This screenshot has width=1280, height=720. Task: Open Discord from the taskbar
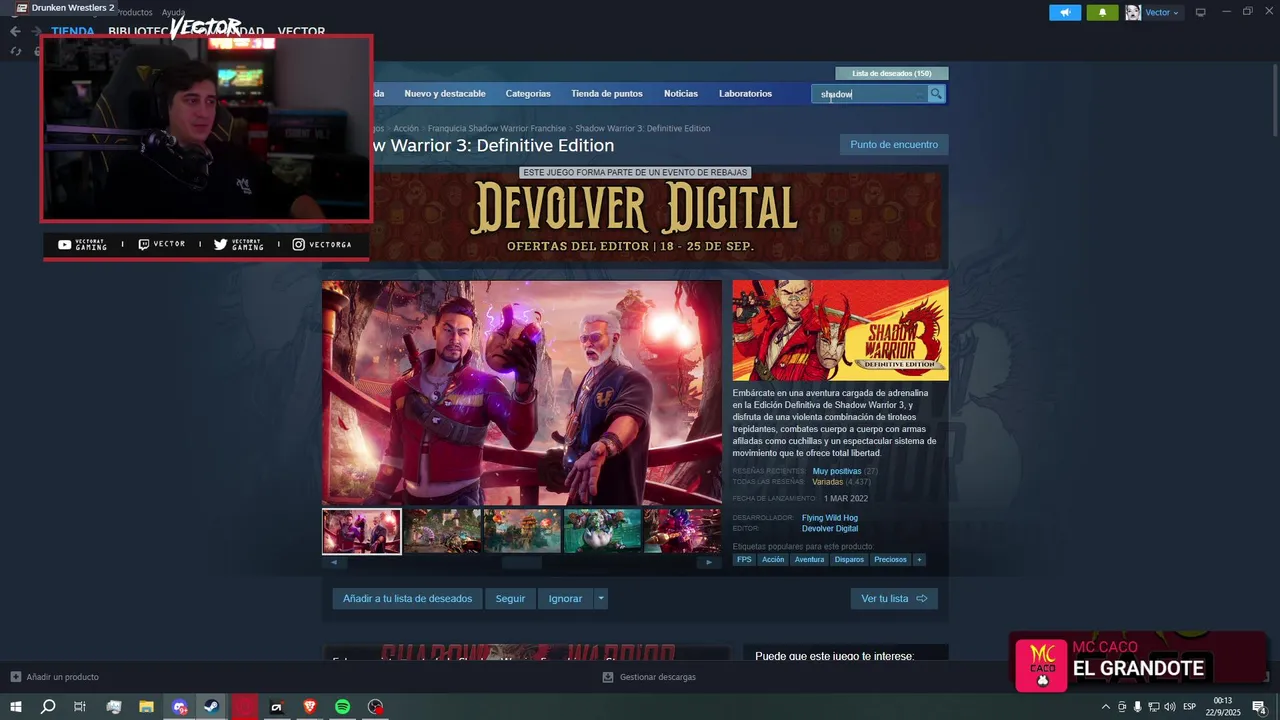pyautogui.click(x=179, y=707)
